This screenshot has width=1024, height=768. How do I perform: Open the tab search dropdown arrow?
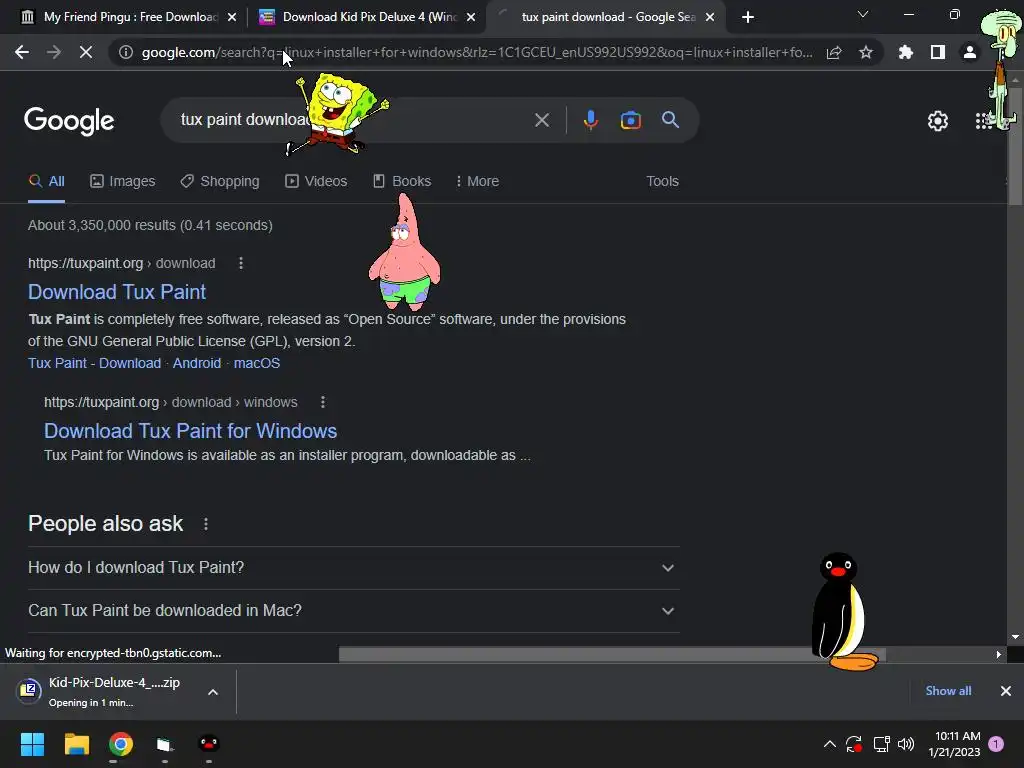click(863, 14)
